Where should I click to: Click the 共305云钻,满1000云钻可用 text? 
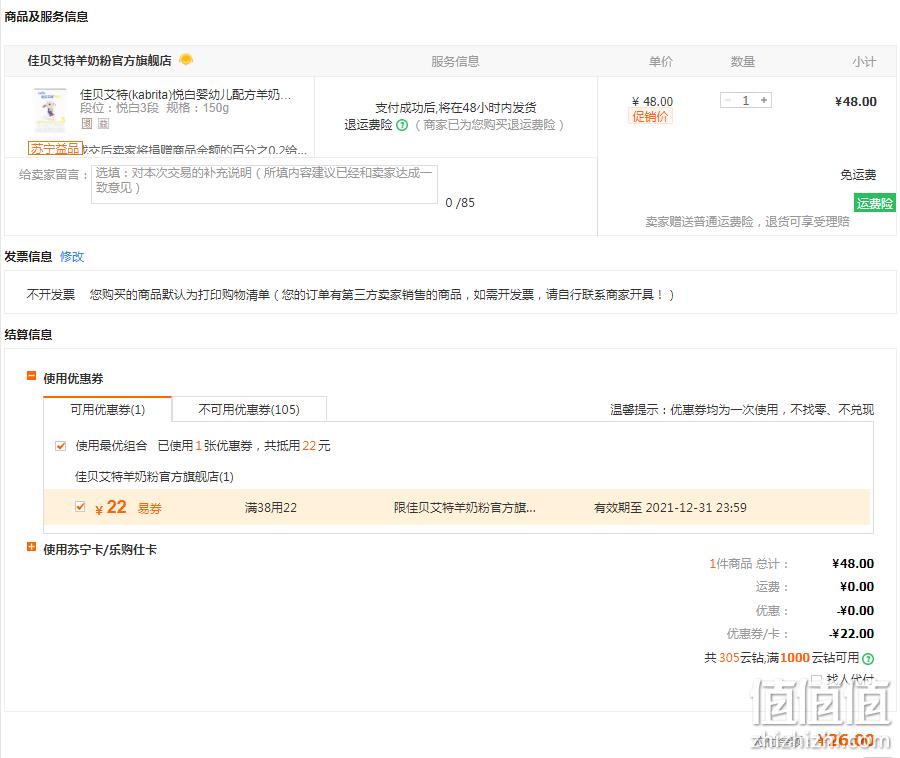coord(782,658)
